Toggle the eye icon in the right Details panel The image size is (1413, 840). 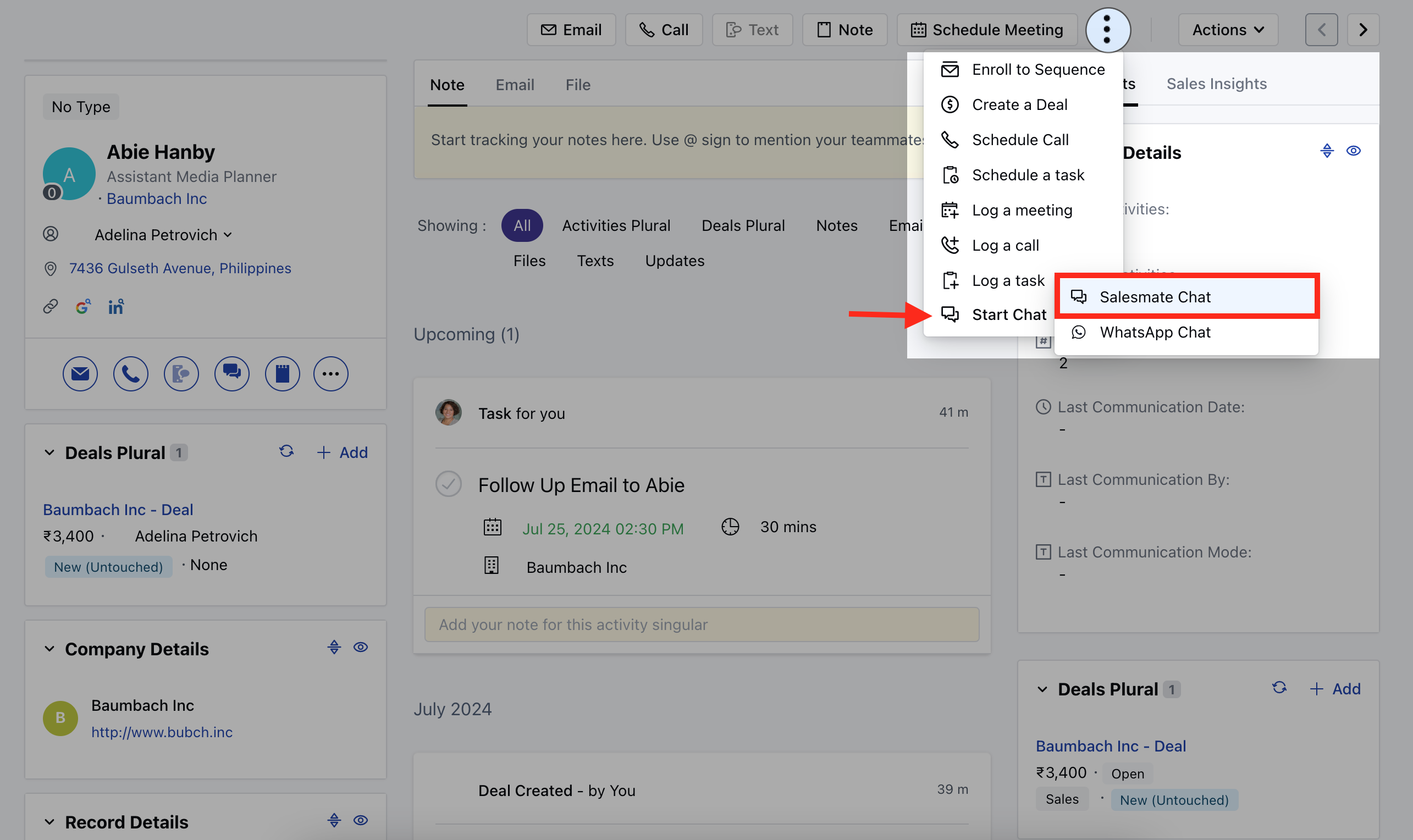1353,151
